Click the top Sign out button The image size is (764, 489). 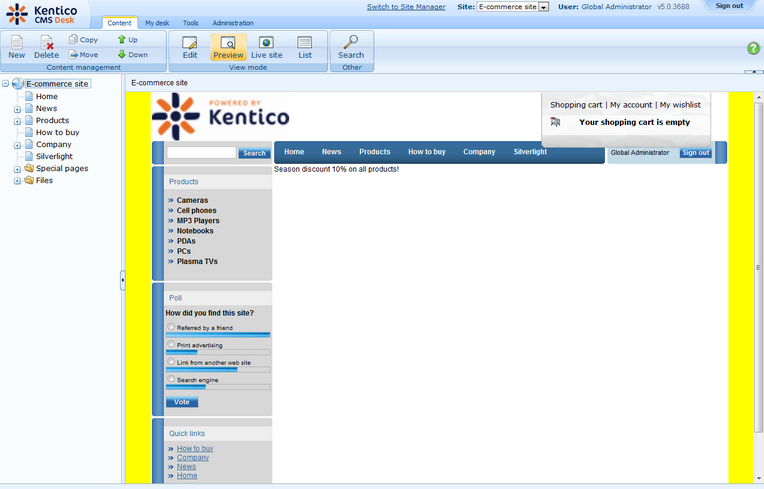click(x=729, y=6)
